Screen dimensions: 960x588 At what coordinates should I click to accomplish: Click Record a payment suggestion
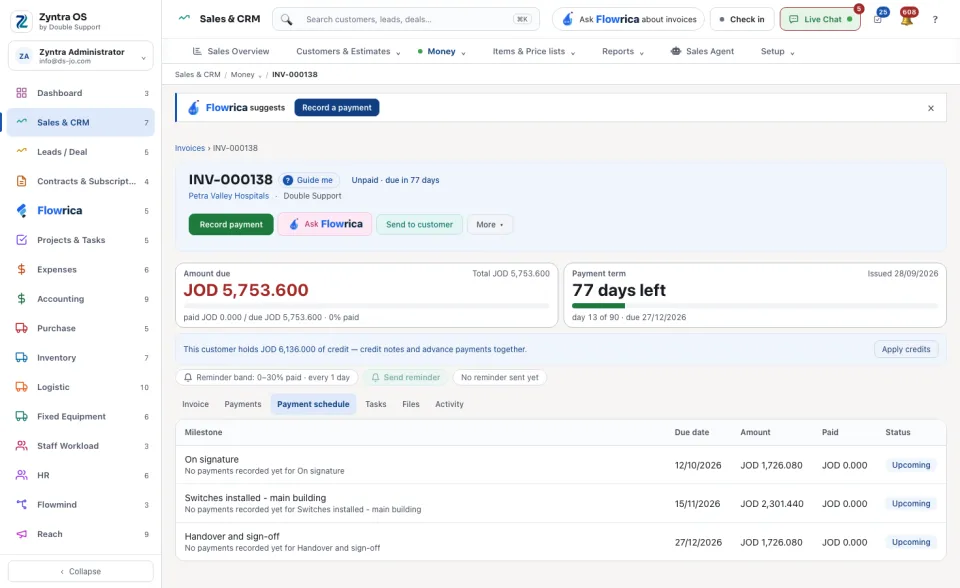(337, 108)
